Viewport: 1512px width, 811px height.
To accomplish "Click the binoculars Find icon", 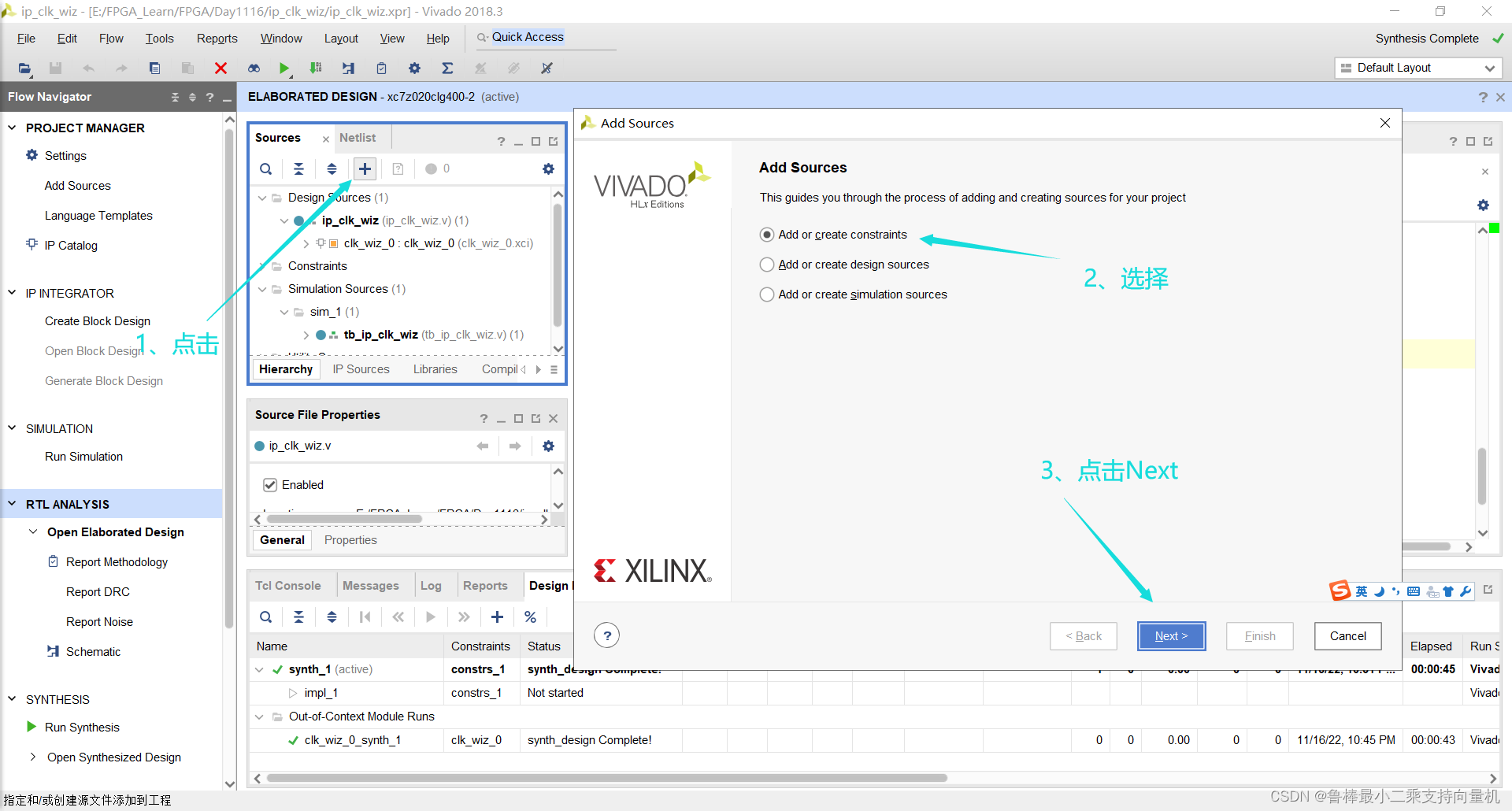I will point(254,69).
